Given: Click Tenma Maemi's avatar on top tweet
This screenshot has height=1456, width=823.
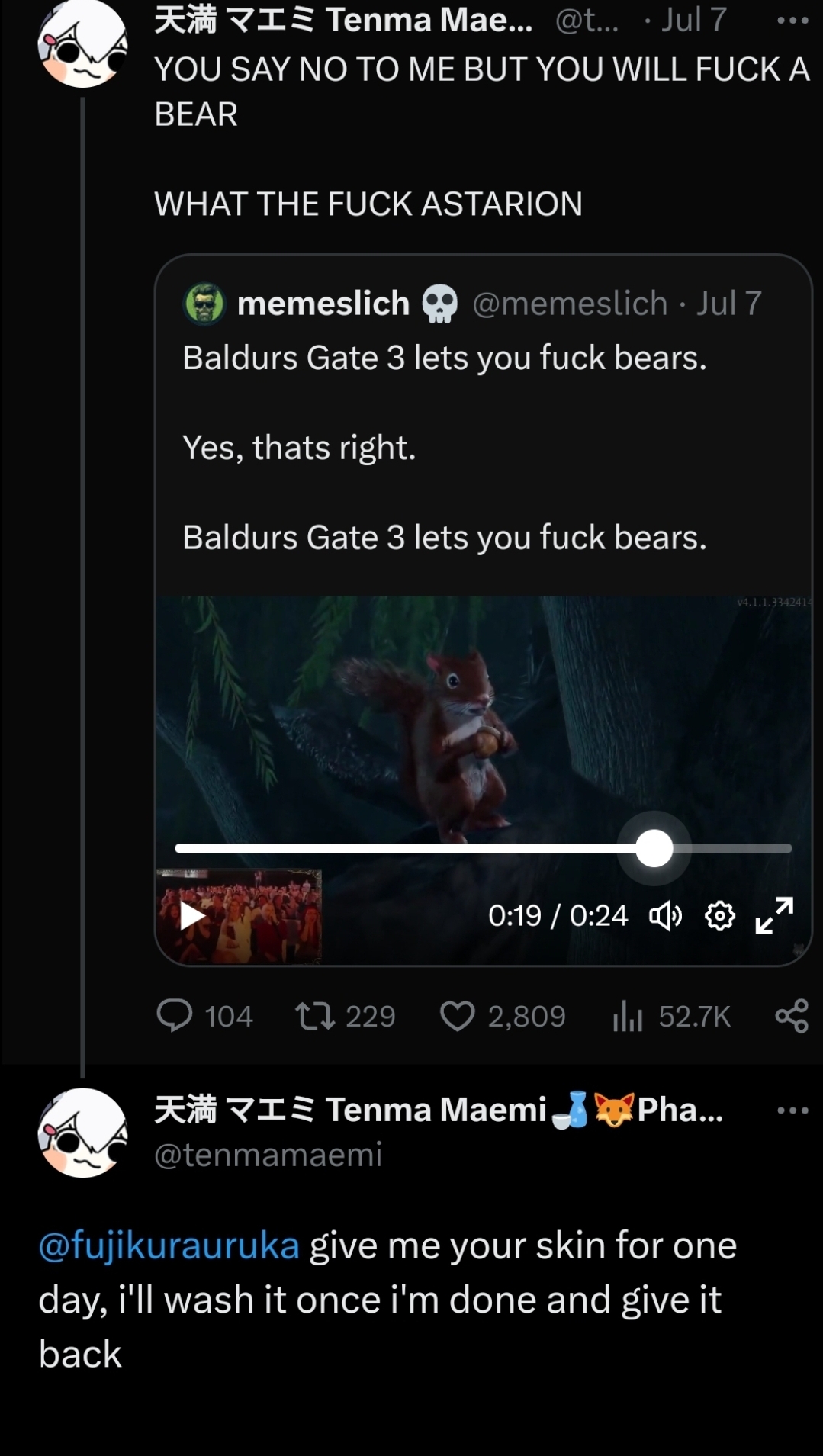Looking at the screenshot, I should [82, 43].
